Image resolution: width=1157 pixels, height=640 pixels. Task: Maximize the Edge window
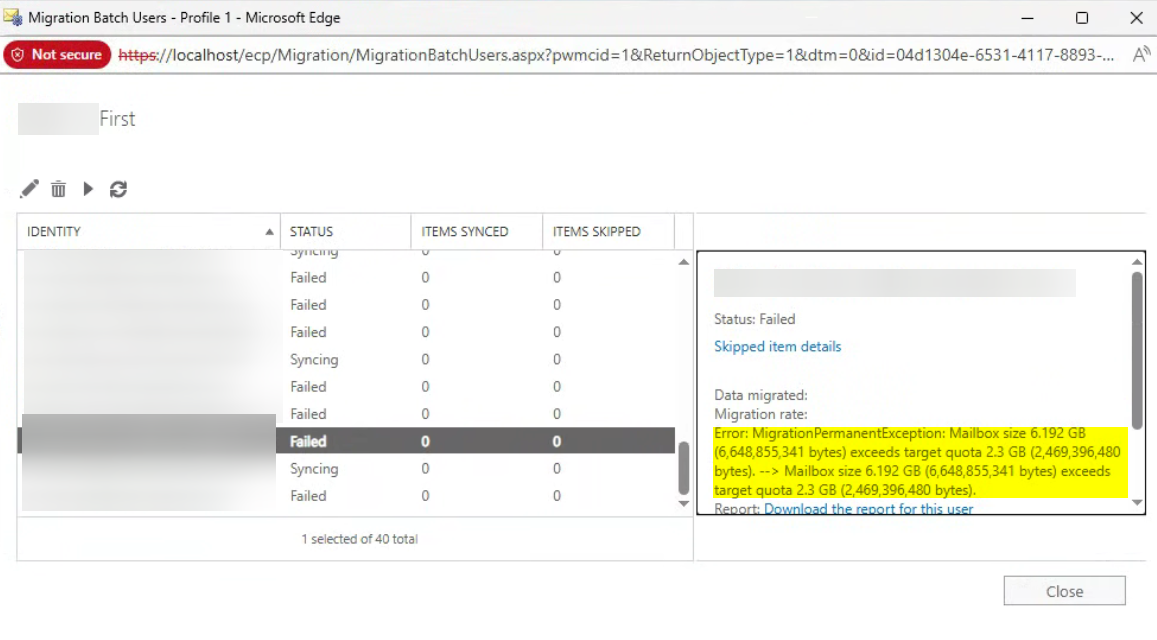tap(1081, 18)
